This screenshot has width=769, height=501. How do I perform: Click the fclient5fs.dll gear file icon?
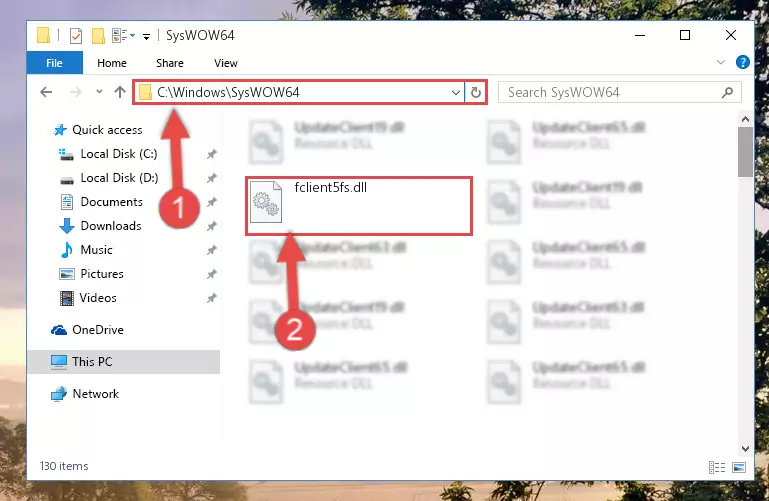(266, 202)
